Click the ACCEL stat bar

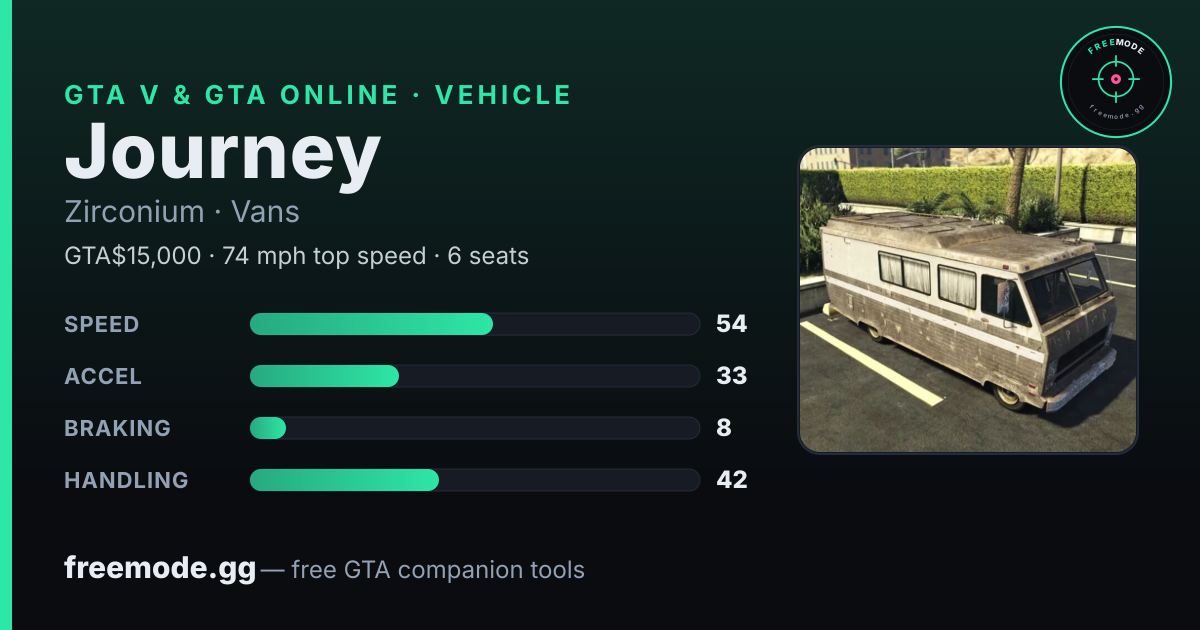(474, 376)
